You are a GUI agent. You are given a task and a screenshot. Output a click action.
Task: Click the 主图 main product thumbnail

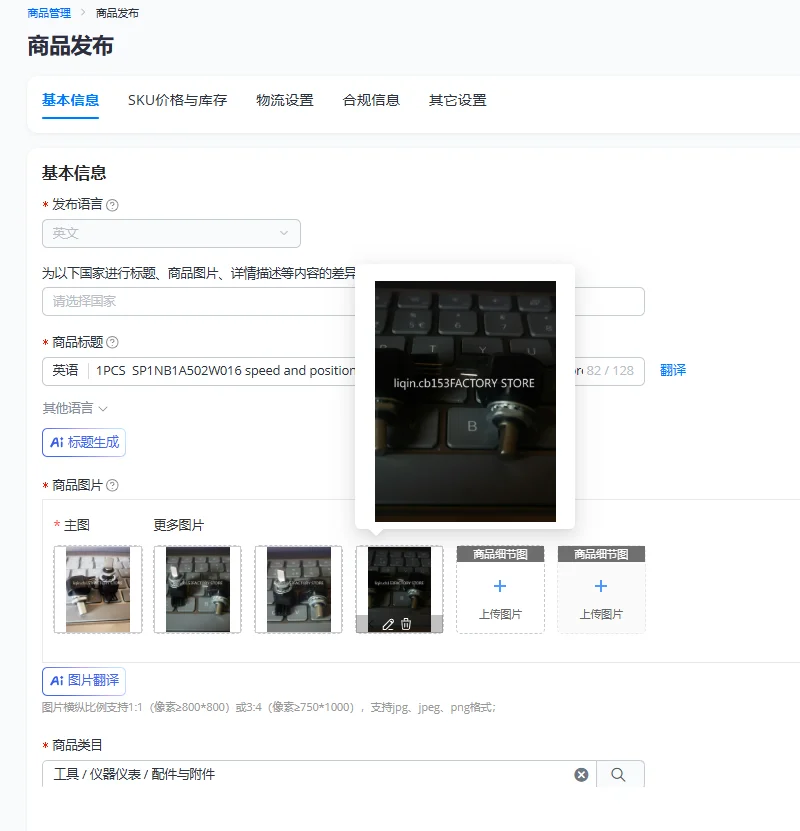[98, 590]
